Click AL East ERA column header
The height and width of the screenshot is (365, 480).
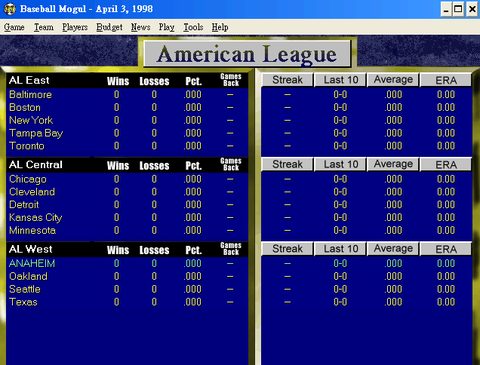point(446,80)
